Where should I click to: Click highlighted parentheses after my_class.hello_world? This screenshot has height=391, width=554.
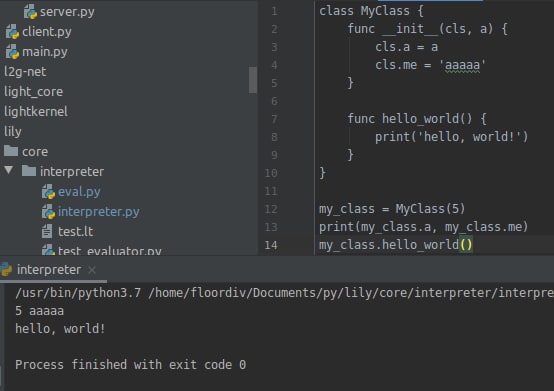click(x=466, y=245)
